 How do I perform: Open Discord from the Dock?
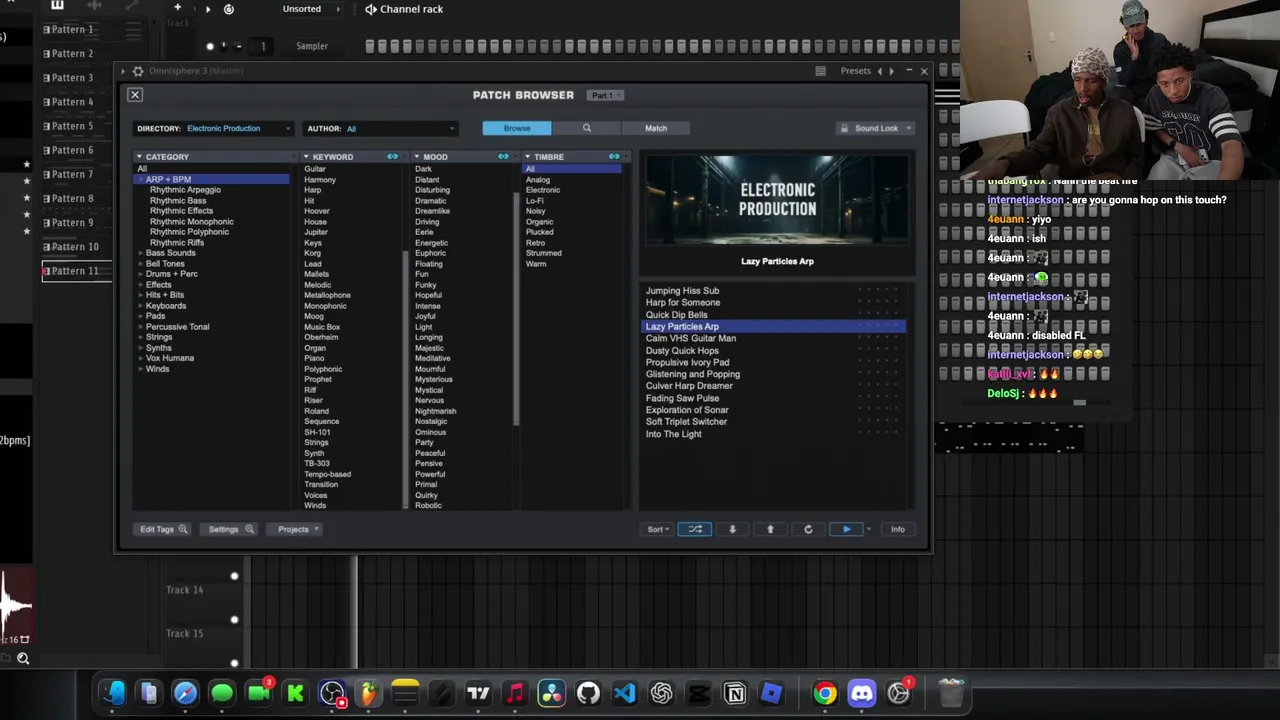click(862, 693)
